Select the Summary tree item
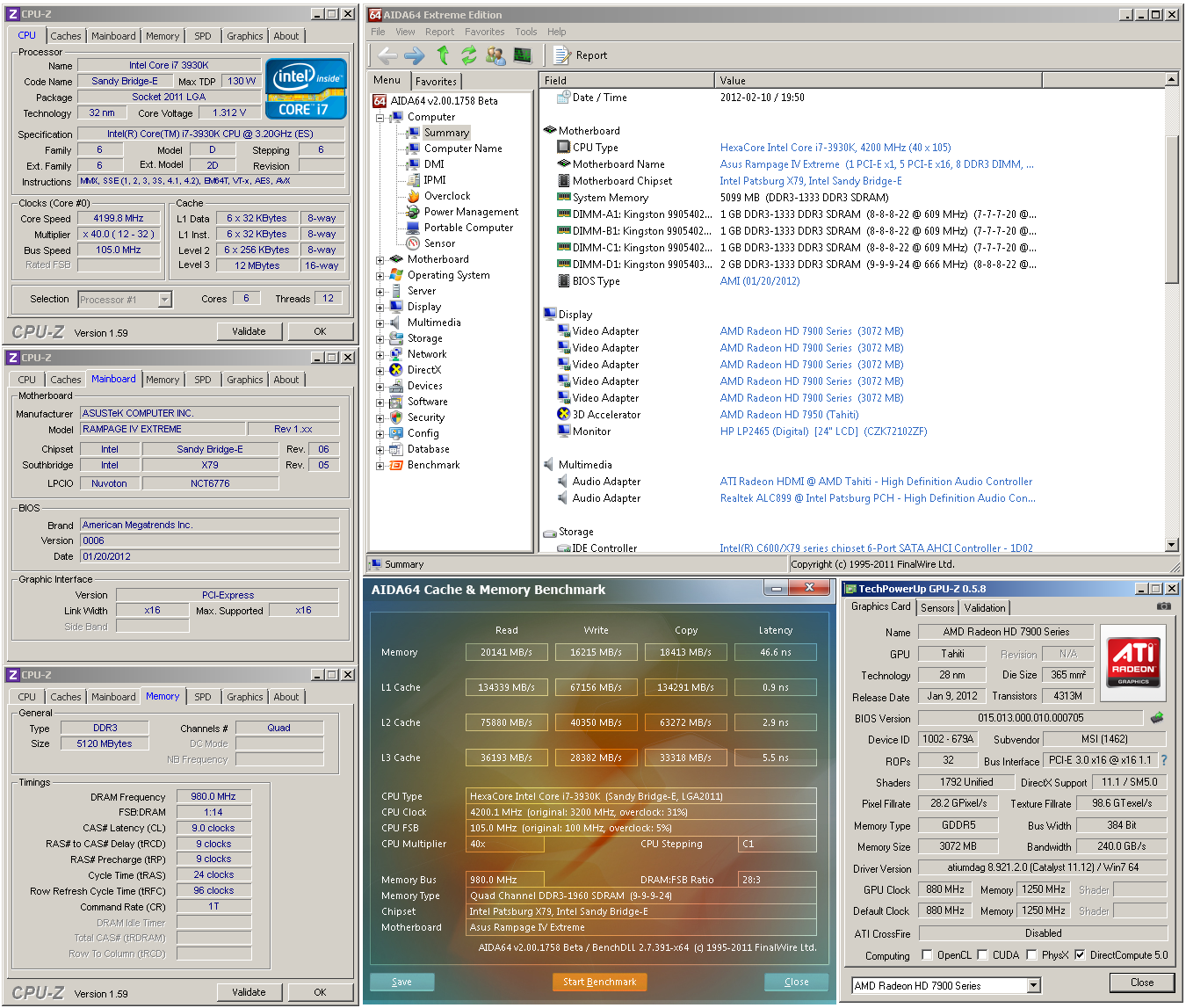Viewport: 1186px width, 1008px height. point(446,133)
